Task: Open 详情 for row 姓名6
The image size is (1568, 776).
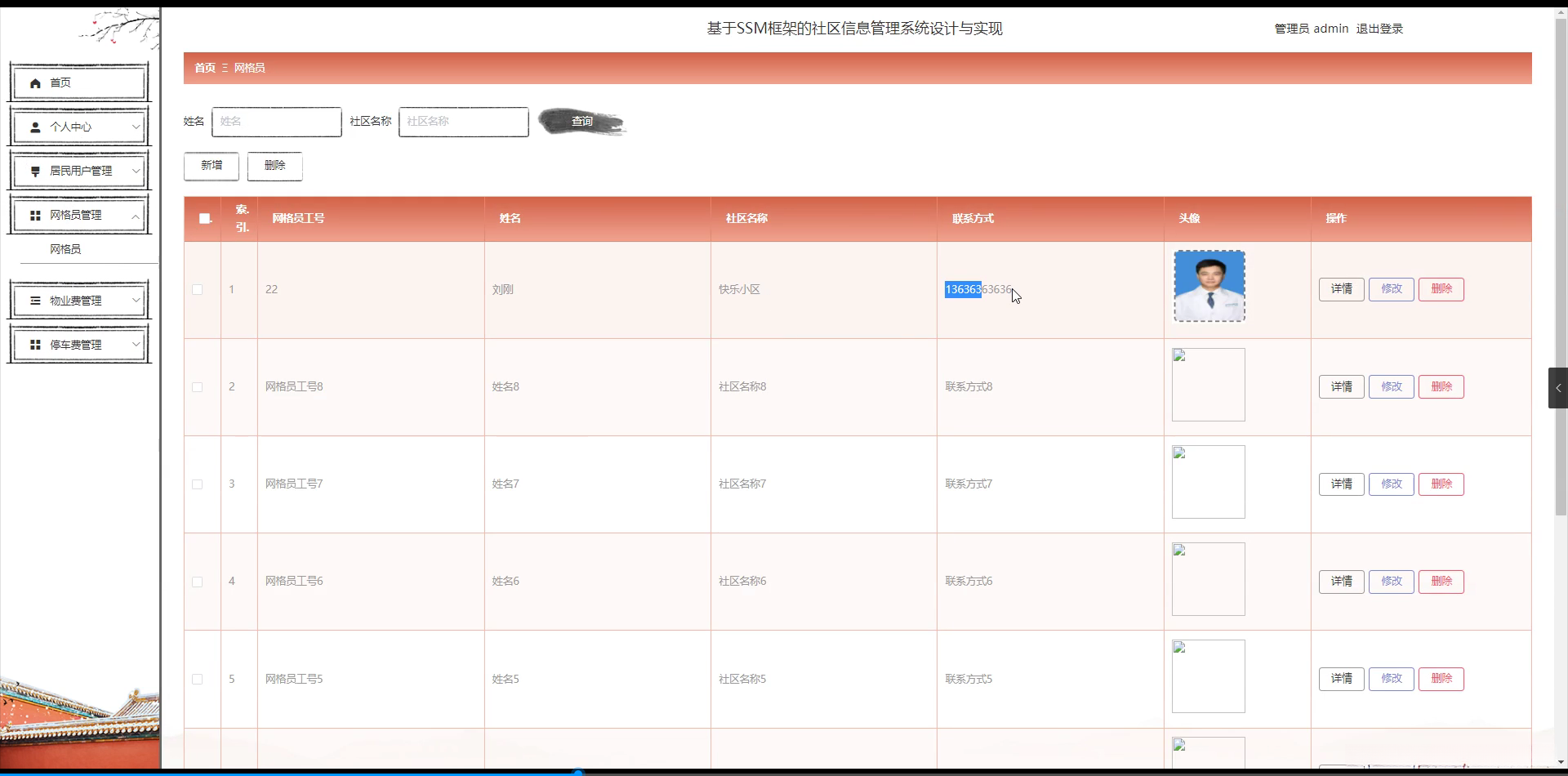Action: pyautogui.click(x=1341, y=582)
